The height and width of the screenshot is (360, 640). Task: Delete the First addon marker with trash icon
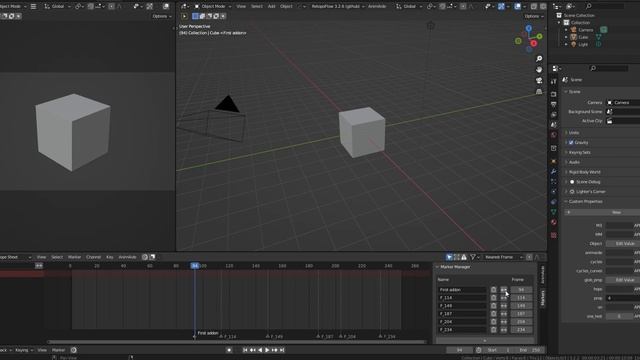[493, 290]
